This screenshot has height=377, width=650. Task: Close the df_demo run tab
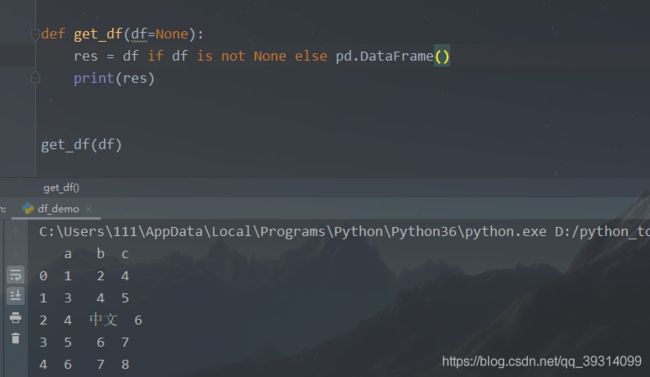(x=88, y=209)
